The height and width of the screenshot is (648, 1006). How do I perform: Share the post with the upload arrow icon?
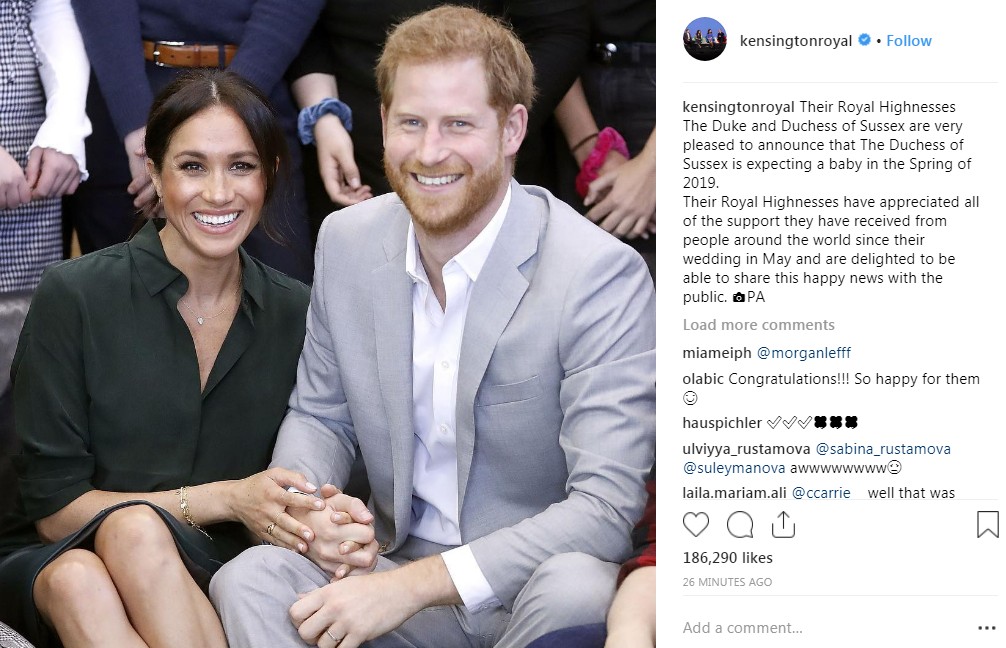[x=783, y=525]
